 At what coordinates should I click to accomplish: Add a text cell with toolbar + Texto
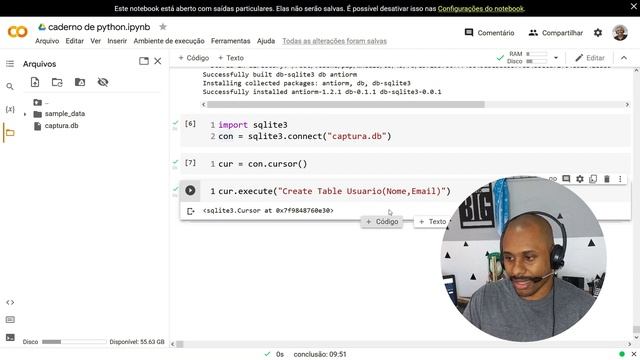pyautogui.click(x=231, y=58)
